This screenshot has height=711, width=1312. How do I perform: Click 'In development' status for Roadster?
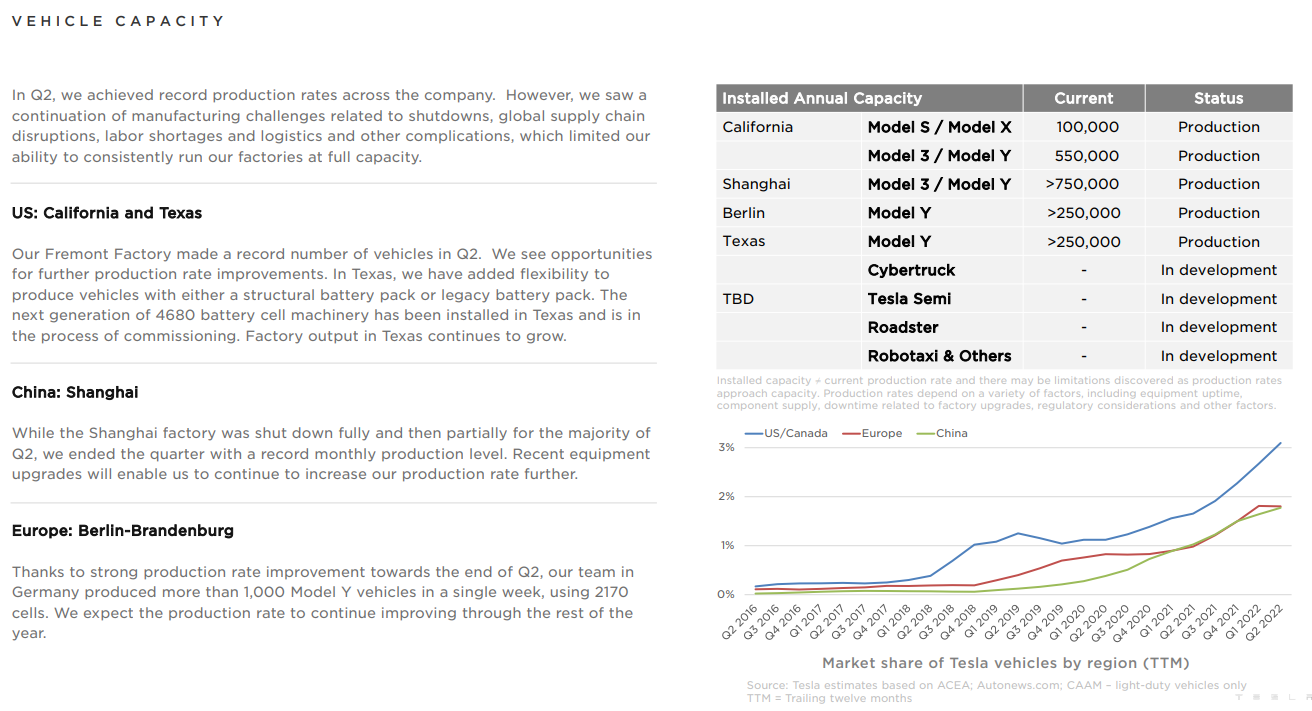(x=1218, y=327)
